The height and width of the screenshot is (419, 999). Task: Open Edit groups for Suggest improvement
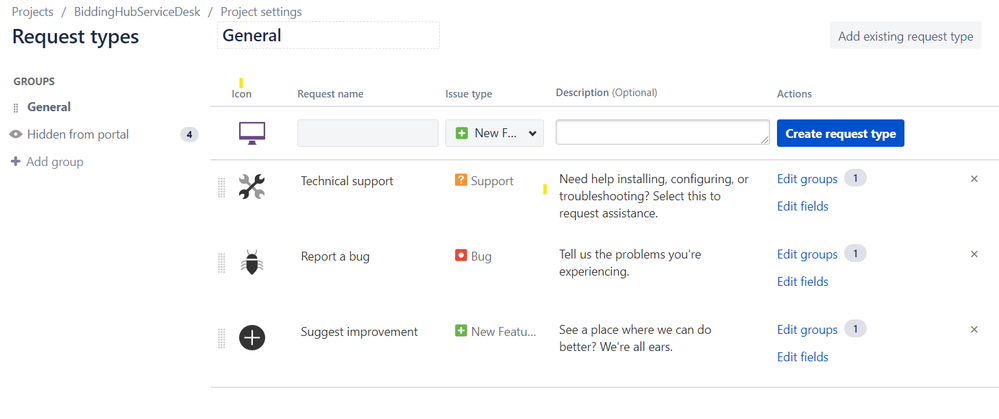click(807, 329)
